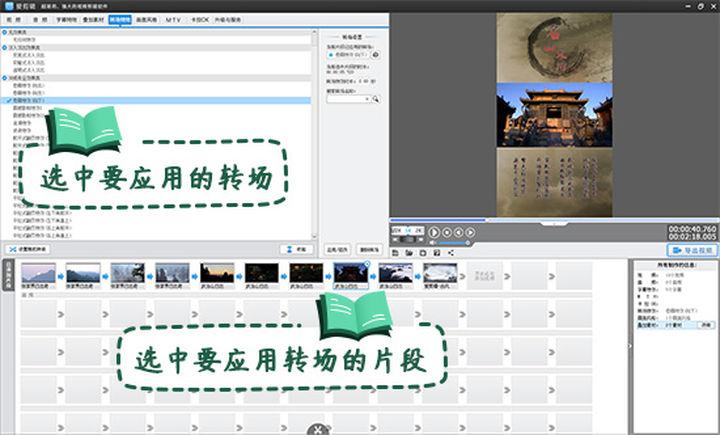Click the magnifier icon beside the search box
The width and height of the screenshot is (720, 435).
pos(376,99)
